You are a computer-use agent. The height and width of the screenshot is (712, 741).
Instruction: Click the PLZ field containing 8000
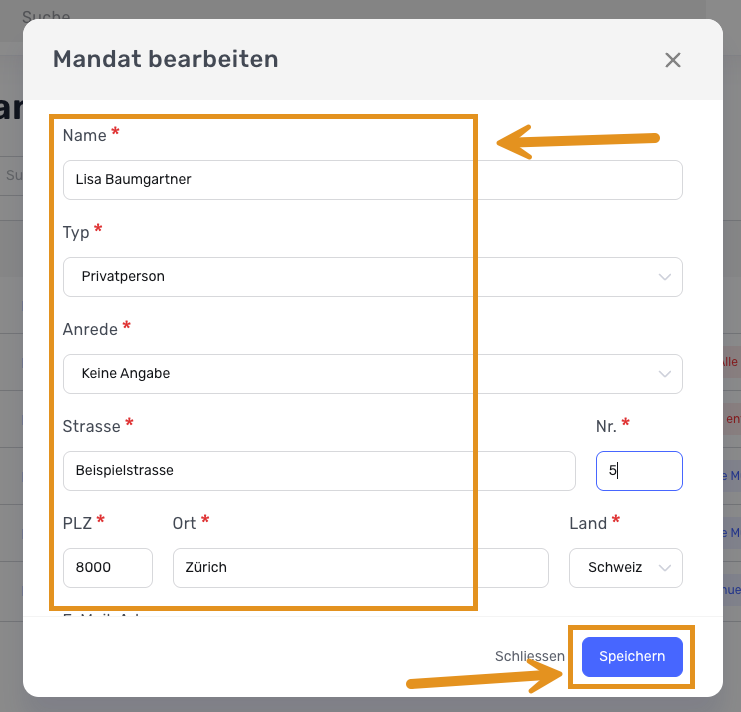(107, 567)
